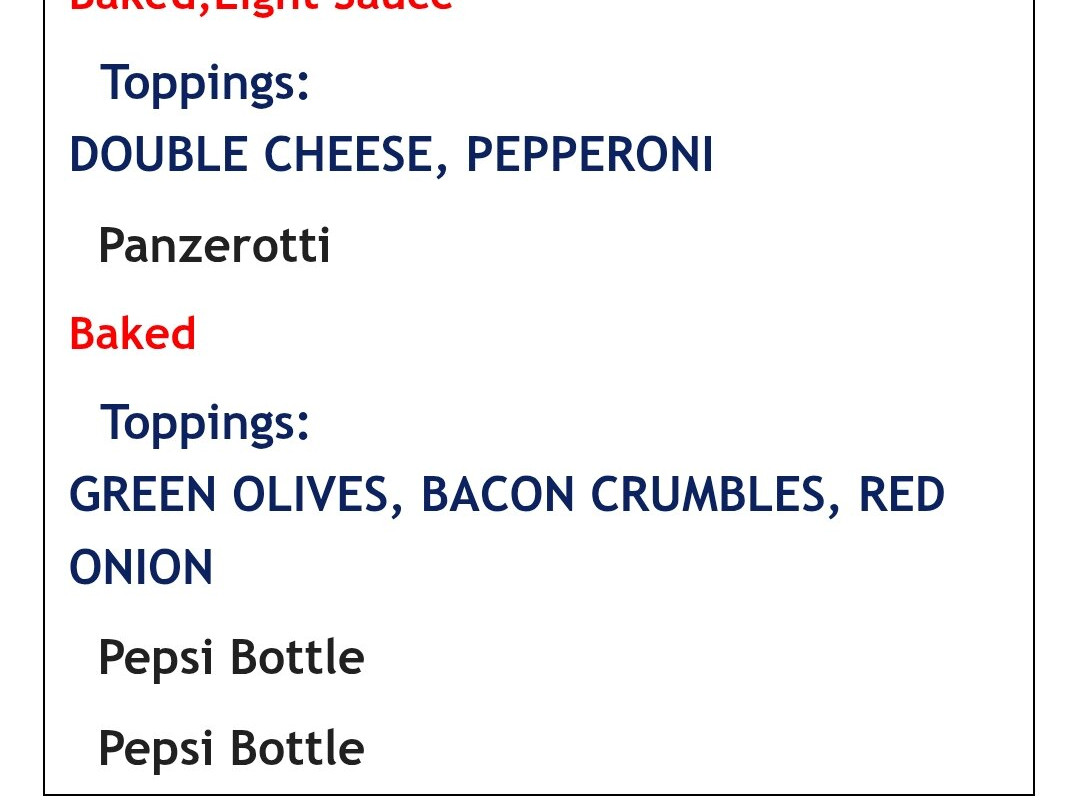Open the Panzerotti order item
Image resolution: width=1080 pixels, height=808 pixels.
[x=214, y=245]
